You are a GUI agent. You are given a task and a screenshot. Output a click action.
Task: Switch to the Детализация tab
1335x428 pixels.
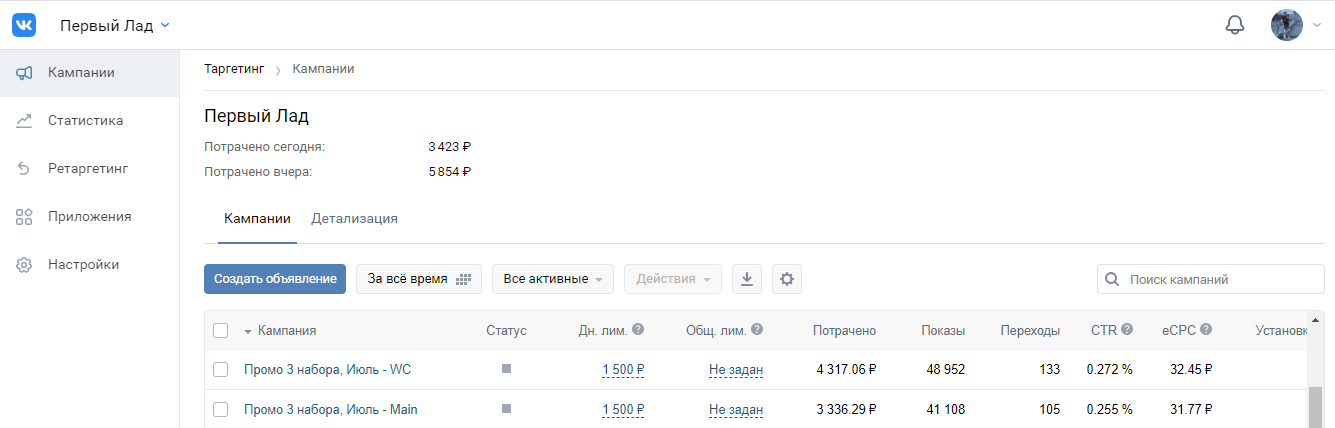coord(354,218)
